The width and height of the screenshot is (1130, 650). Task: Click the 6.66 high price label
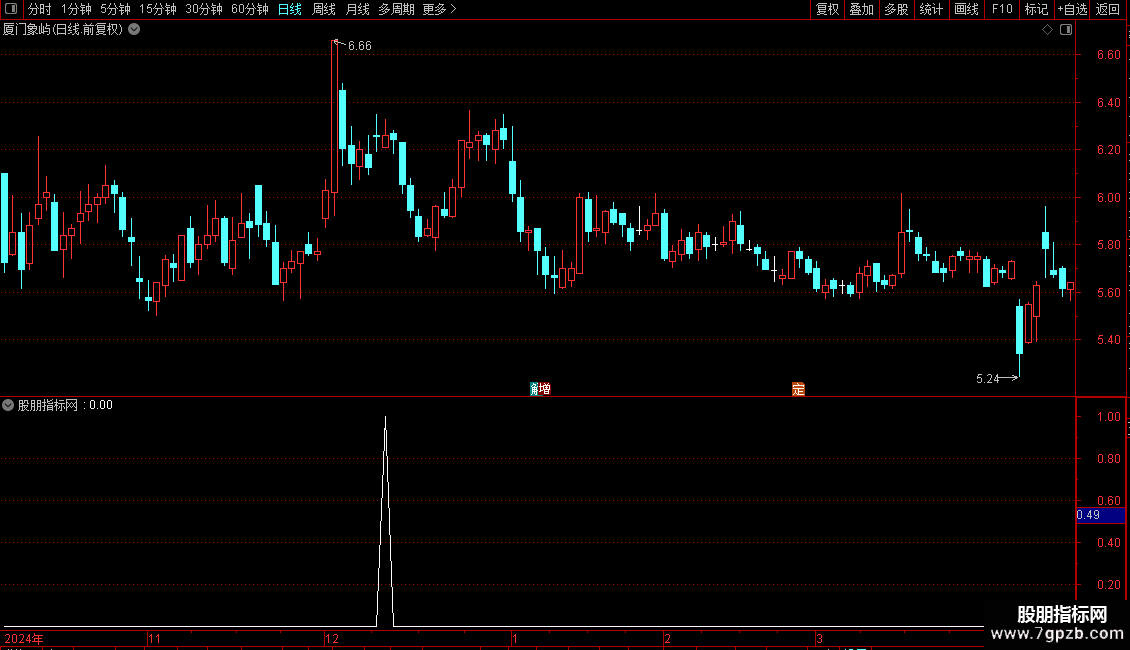[360, 46]
